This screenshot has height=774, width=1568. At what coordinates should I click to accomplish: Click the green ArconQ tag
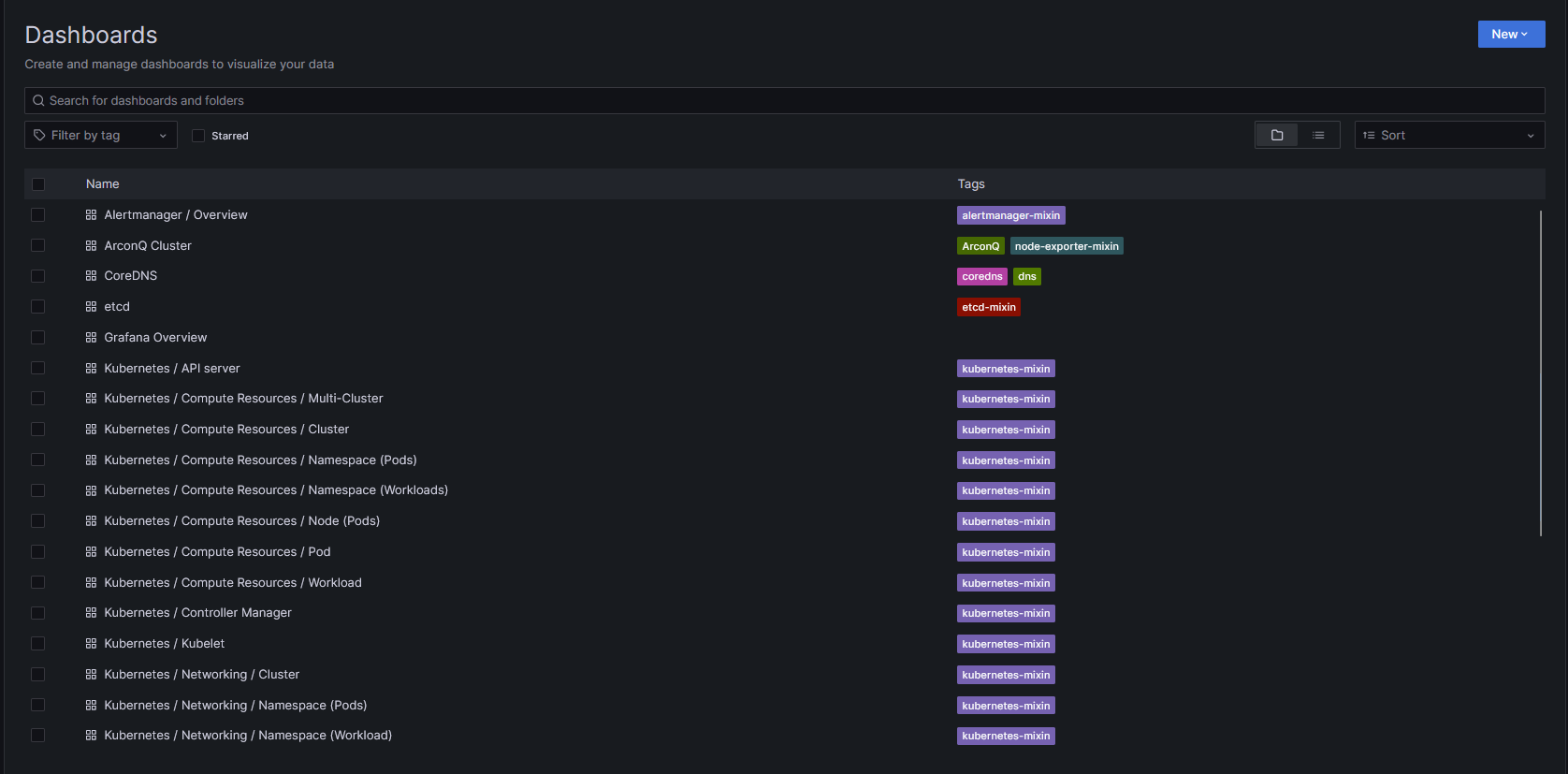click(x=980, y=246)
